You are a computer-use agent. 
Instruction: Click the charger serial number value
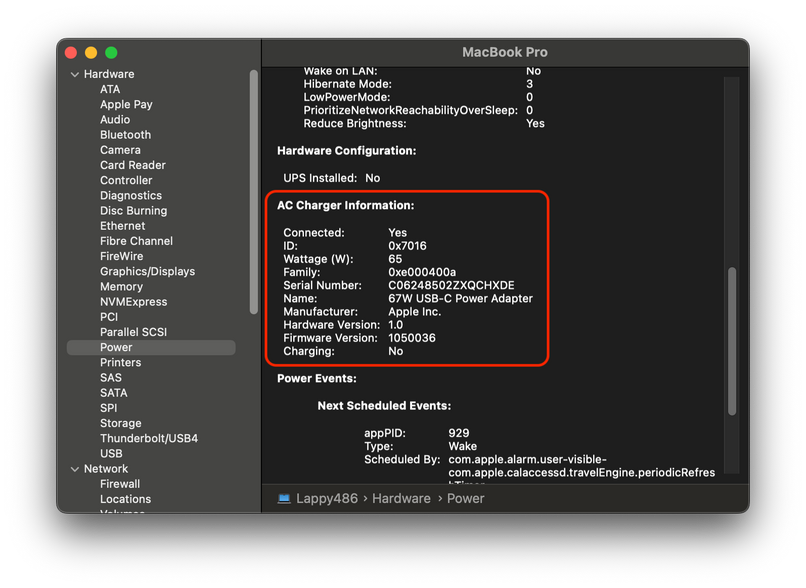451,285
